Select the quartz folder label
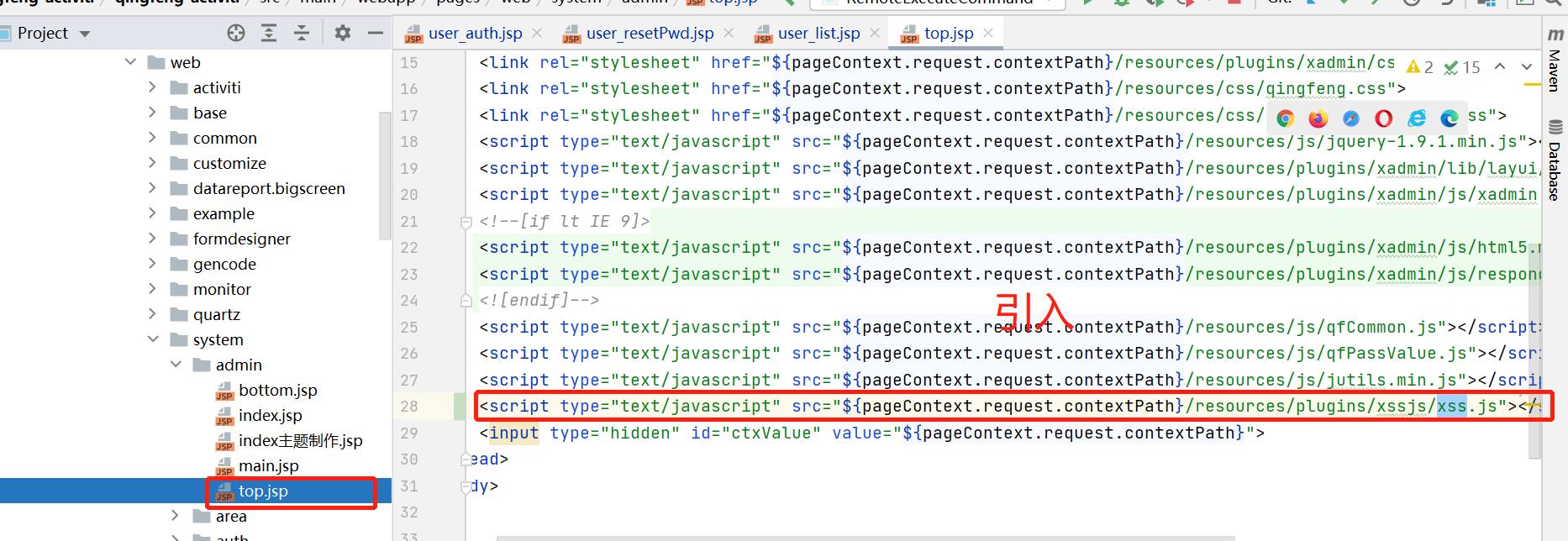Image resolution: width=1568 pixels, height=541 pixels. coord(217,314)
